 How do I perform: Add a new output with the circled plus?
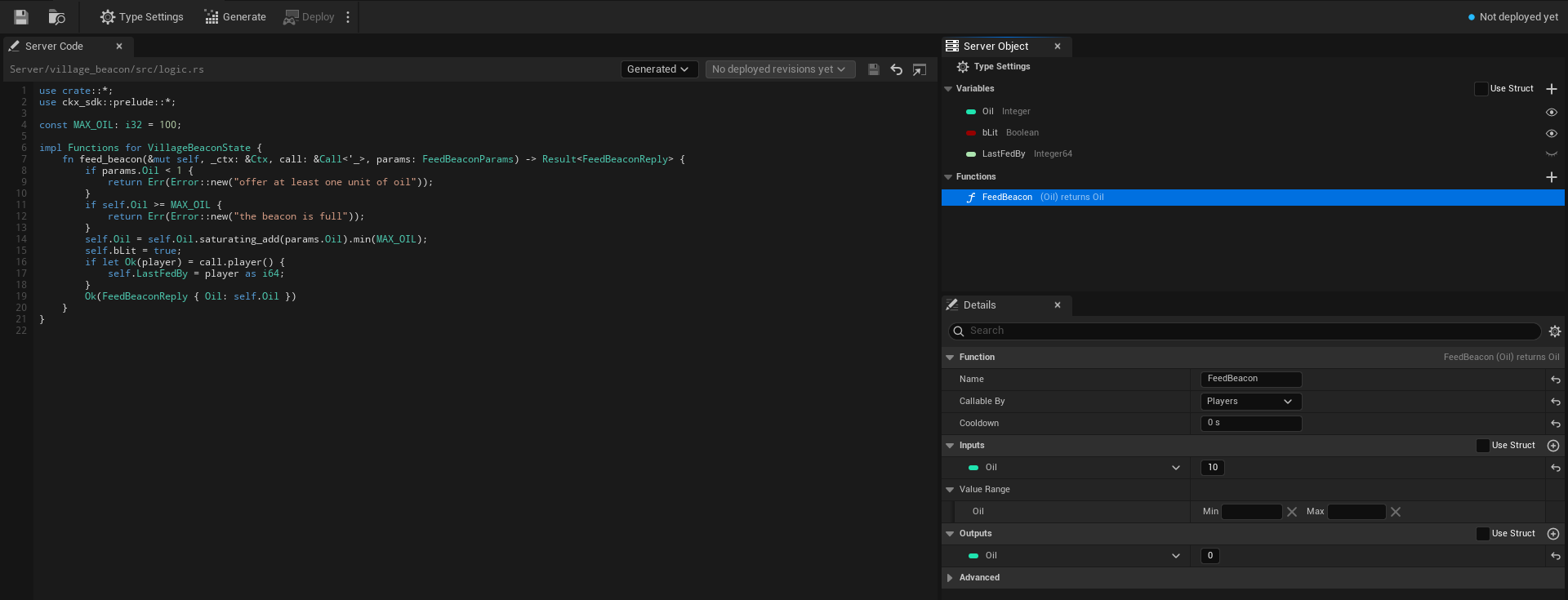tap(1553, 534)
